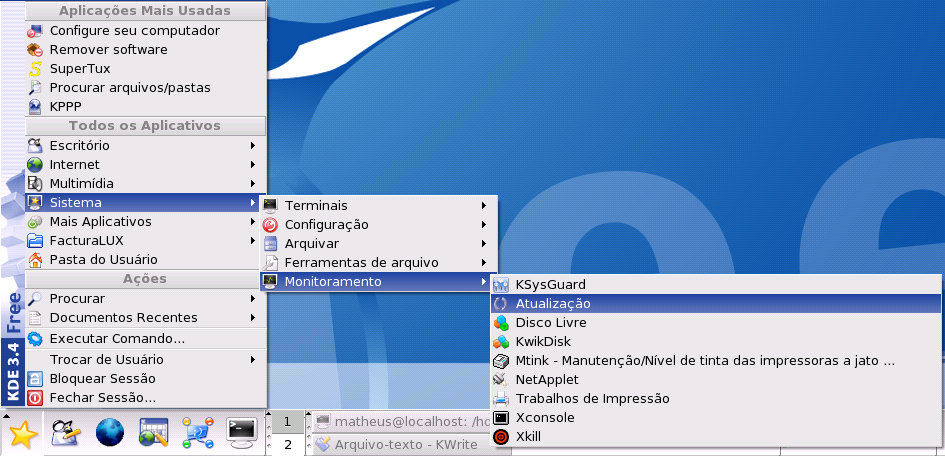This screenshot has height=456, width=945.
Task: Expand the Escritório submenu
Action: (x=145, y=145)
